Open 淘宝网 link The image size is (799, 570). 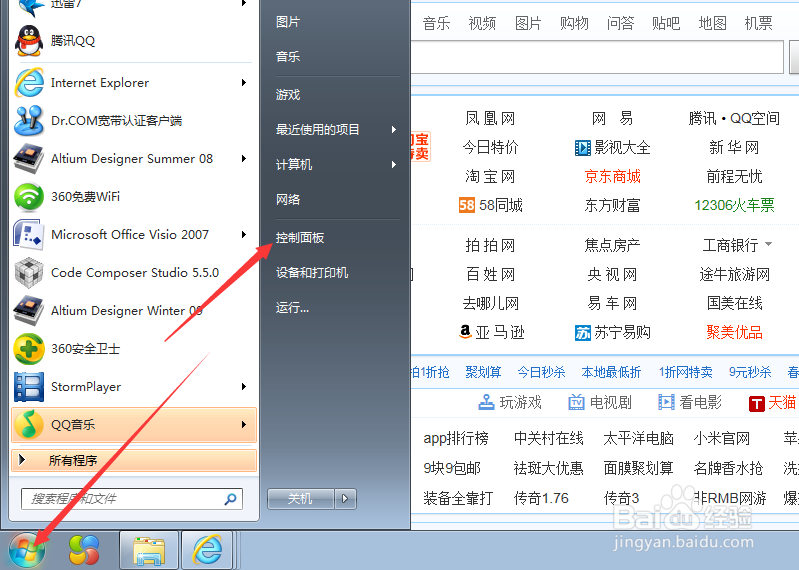pos(490,176)
